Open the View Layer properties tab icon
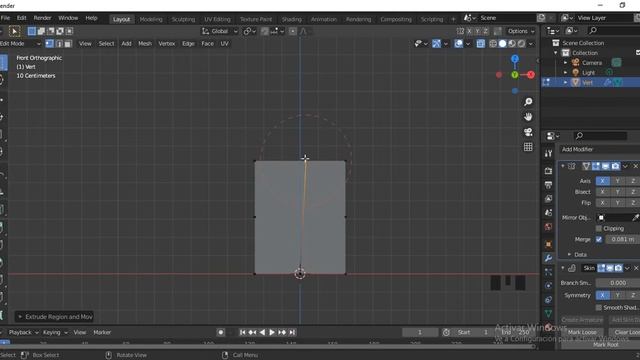The width and height of the screenshot is (640, 360). click(548, 199)
